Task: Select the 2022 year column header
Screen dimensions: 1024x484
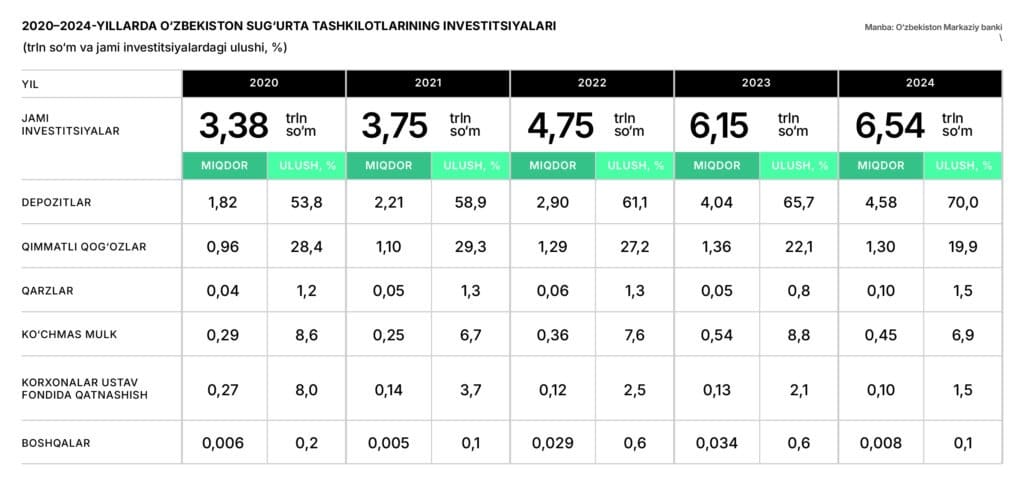Action: (x=592, y=83)
